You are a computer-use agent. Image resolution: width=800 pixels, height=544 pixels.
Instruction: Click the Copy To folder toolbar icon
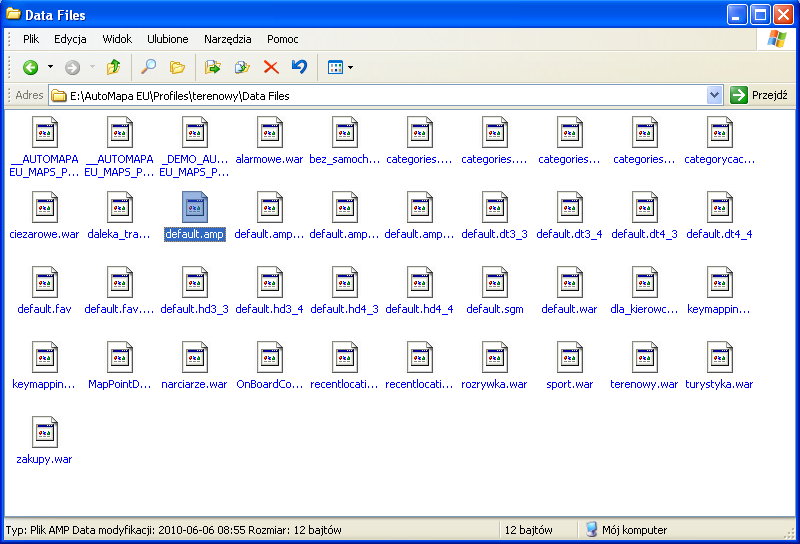point(241,67)
